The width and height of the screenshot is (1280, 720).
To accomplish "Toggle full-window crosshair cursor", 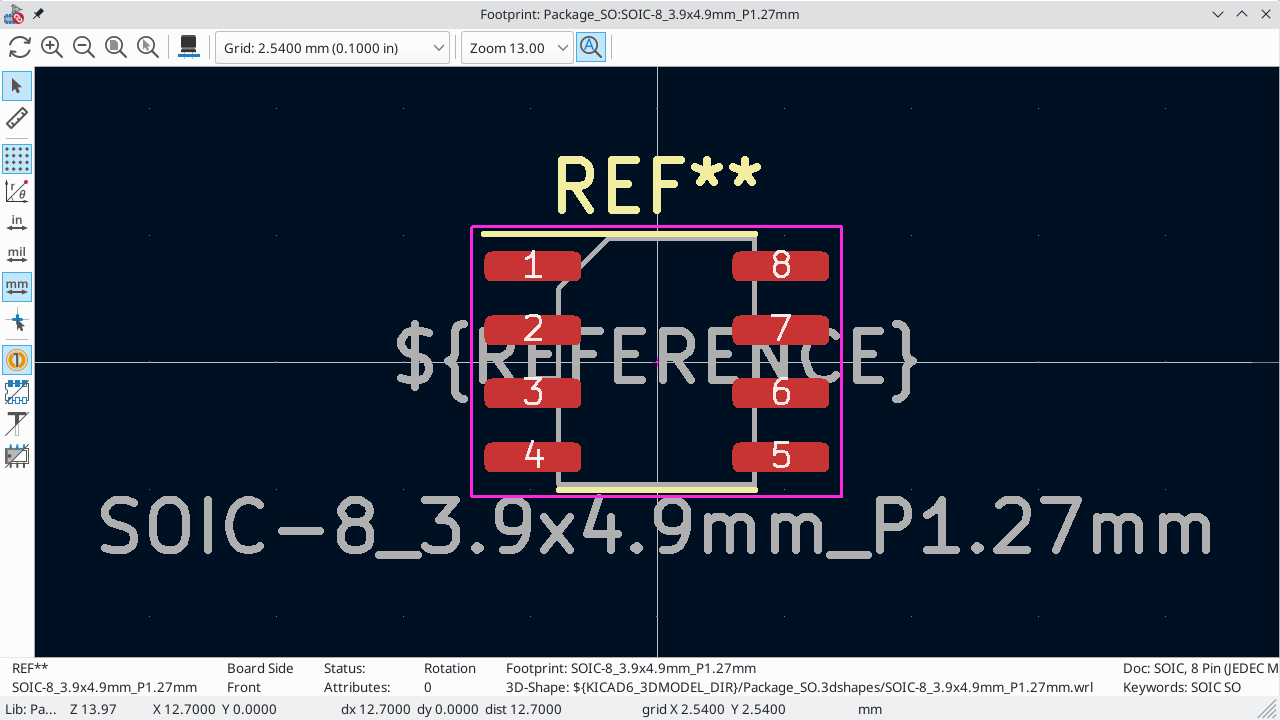I will click(17, 322).
